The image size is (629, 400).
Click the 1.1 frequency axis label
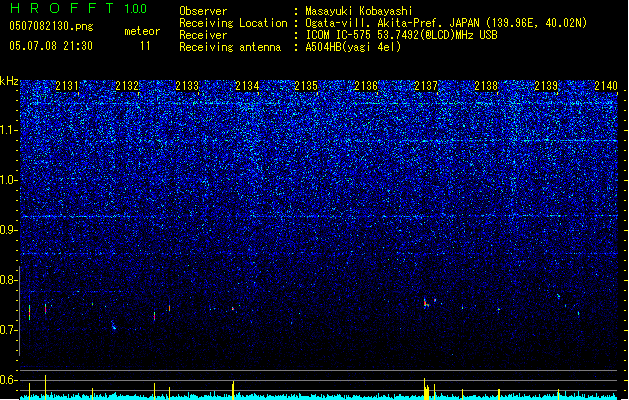pyautogui.click(x=9, y=130)
